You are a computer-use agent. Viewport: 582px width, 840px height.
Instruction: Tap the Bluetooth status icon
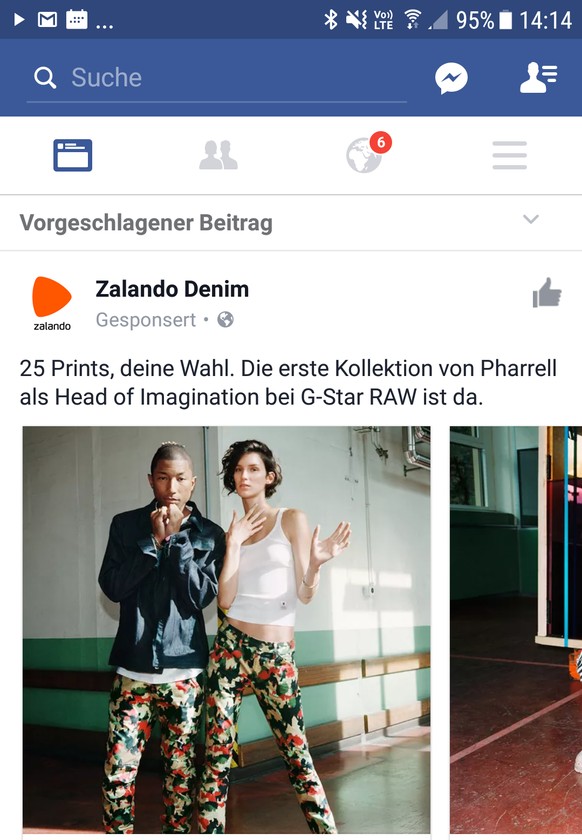point(331,20)
